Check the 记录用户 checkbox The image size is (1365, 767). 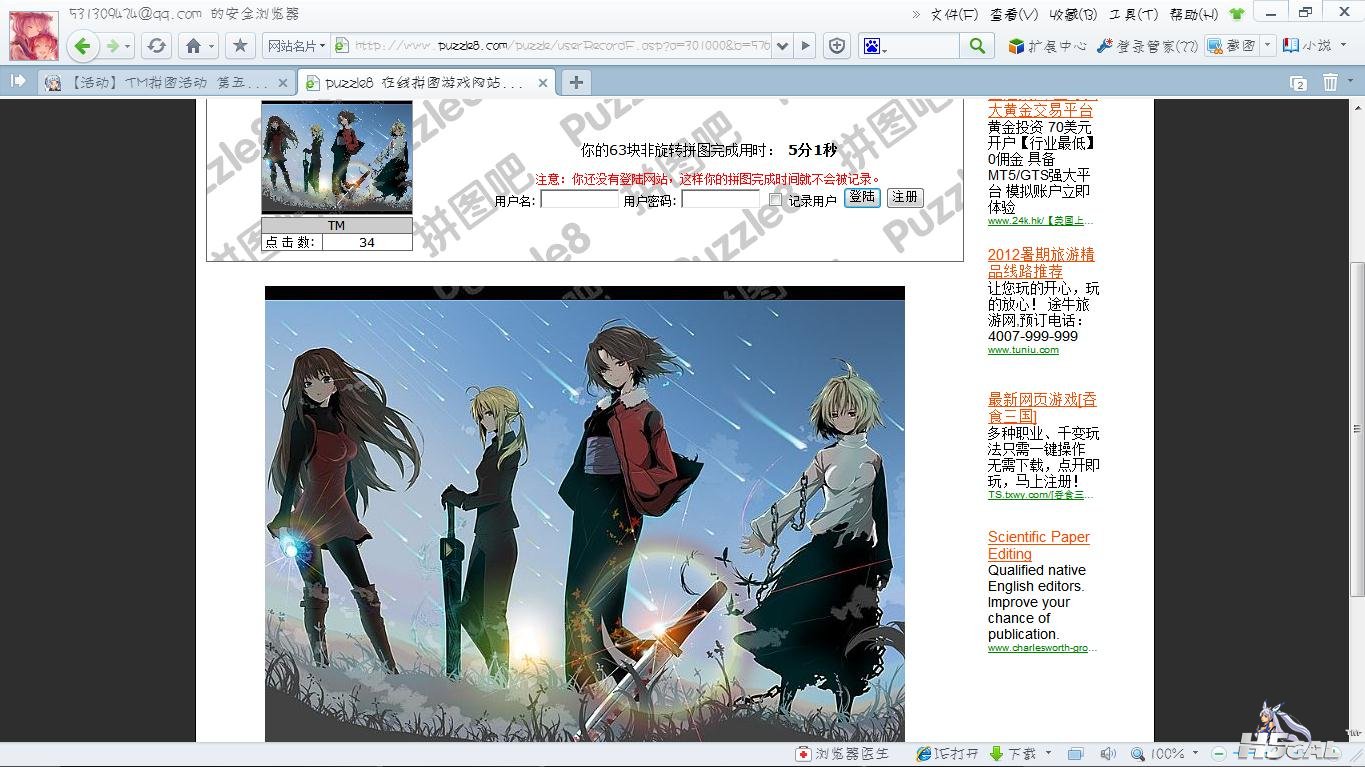tap(775, 200)
